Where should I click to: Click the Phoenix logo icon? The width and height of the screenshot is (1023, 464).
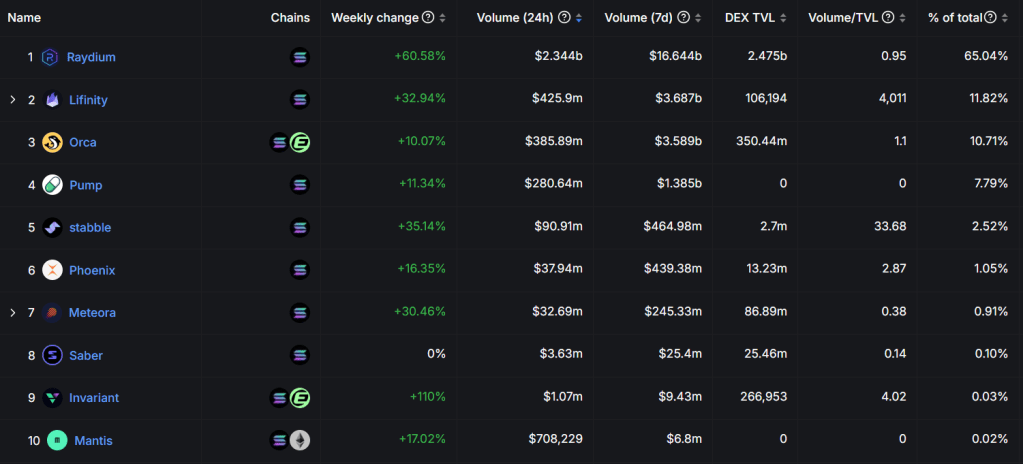coord(52,270)
